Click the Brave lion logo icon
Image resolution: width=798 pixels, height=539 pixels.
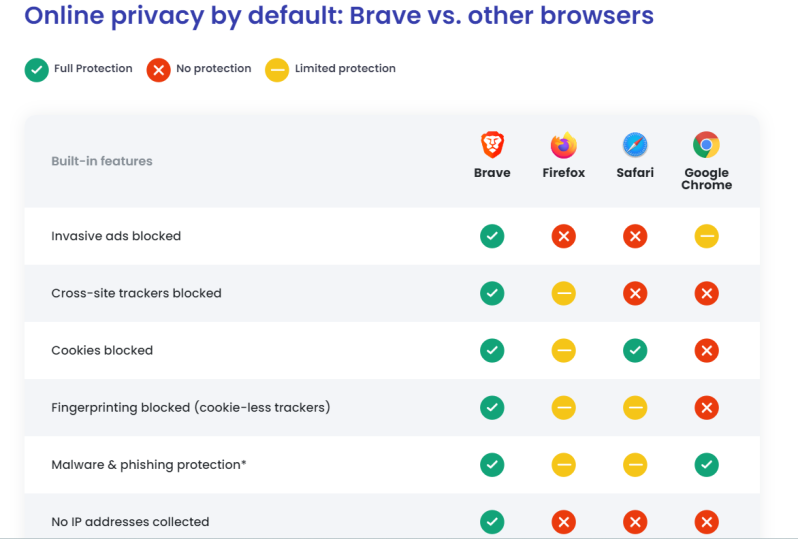492,145
